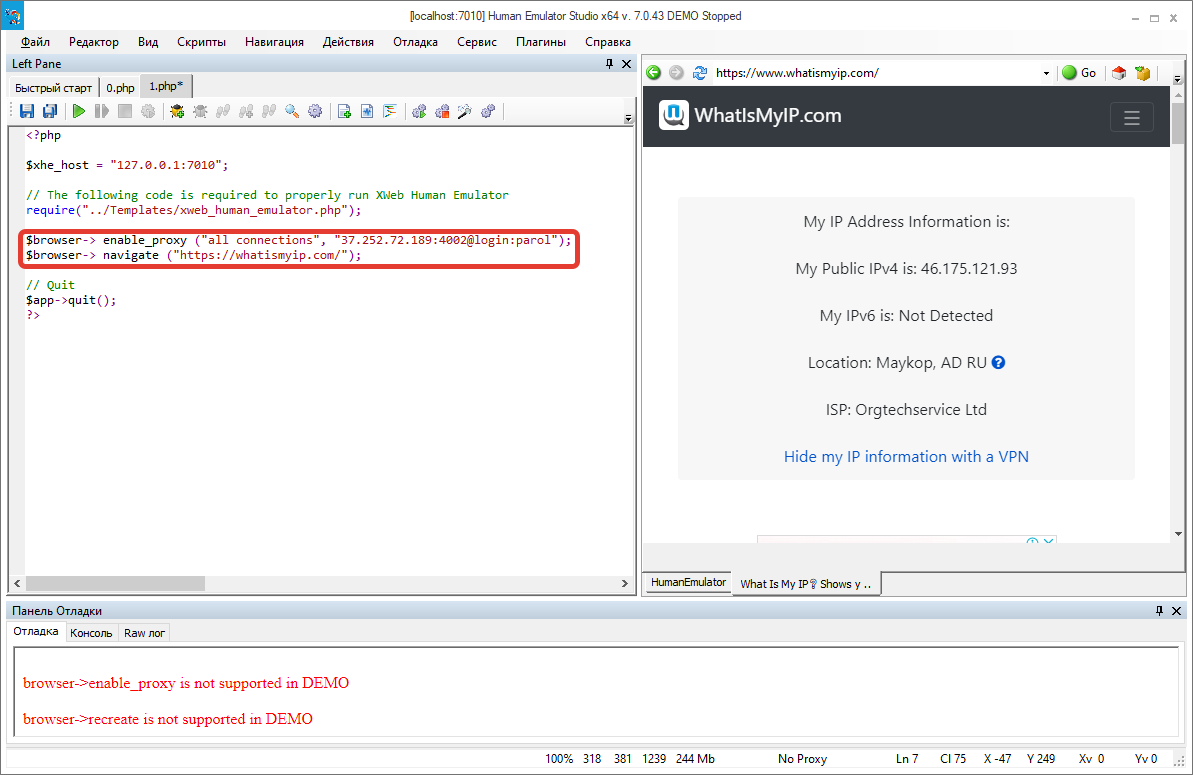Open the URL history dropdown arrow

click(1046, 73)
